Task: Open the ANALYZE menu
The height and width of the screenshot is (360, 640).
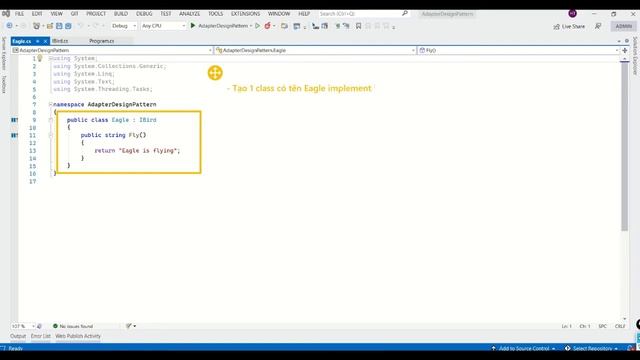Action: [189, 13]
